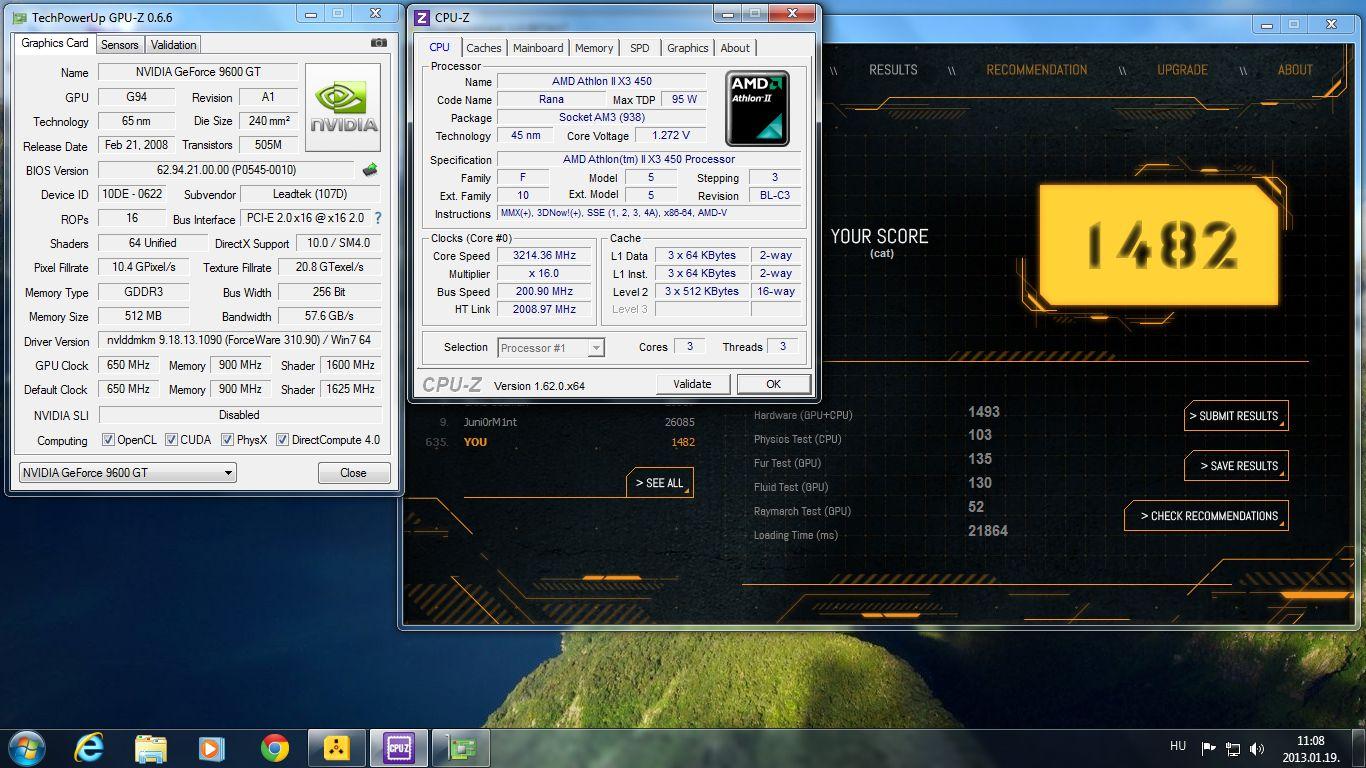This screenshot has width=1366, height=768.
Task: Click the Bus Interface question mark help icon
Action: coord(377,218)
